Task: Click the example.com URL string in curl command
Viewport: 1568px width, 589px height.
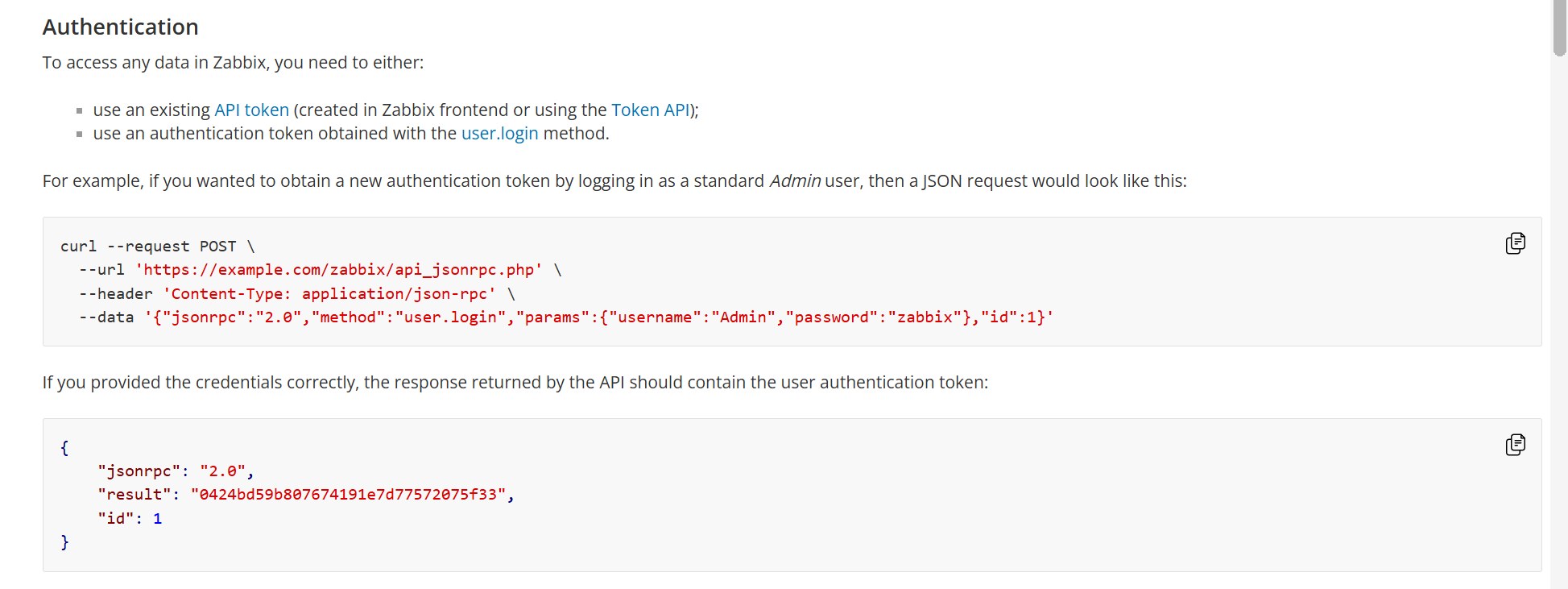Action: (338, 270)
